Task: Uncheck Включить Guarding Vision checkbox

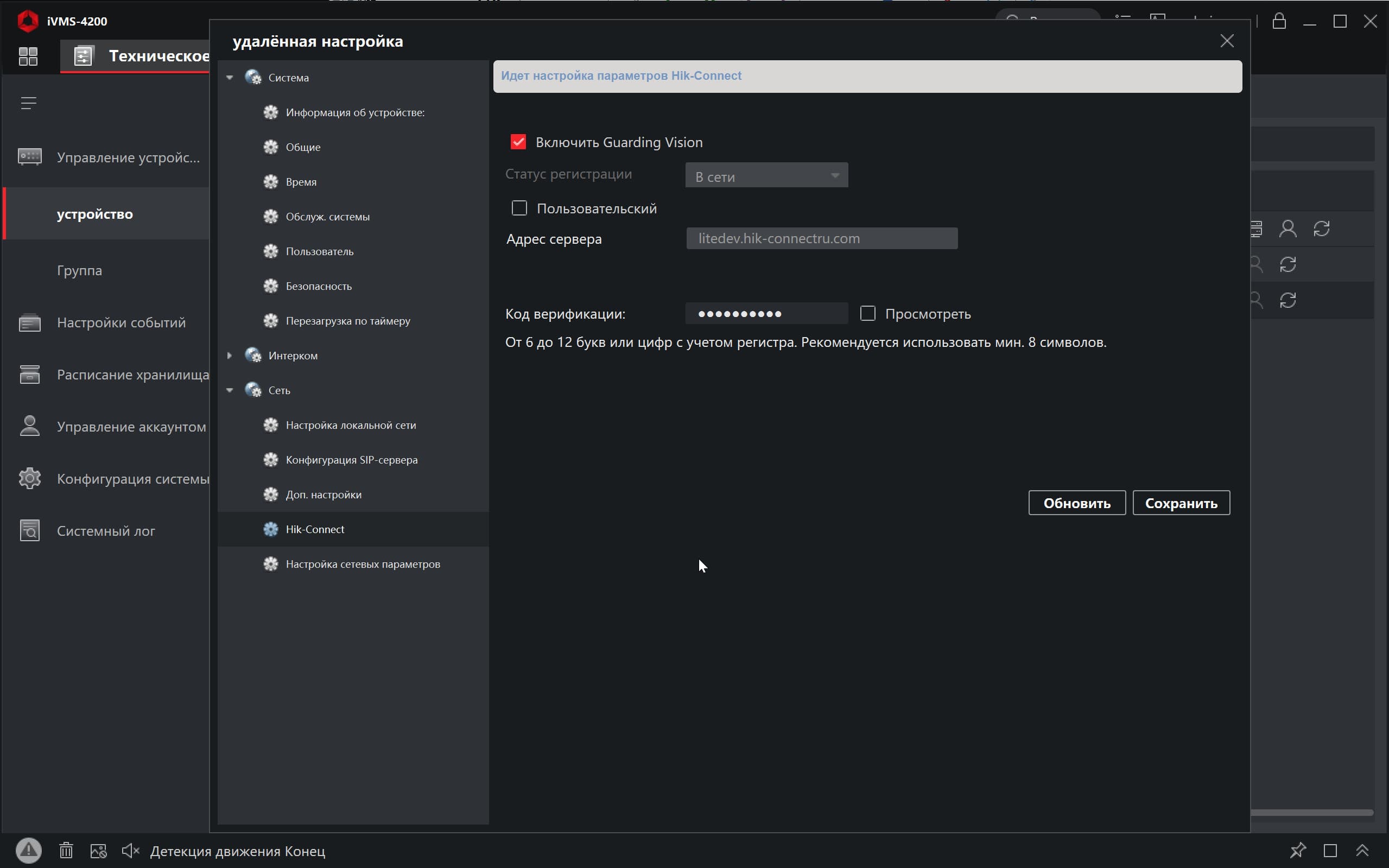Action: click(518, 142)
